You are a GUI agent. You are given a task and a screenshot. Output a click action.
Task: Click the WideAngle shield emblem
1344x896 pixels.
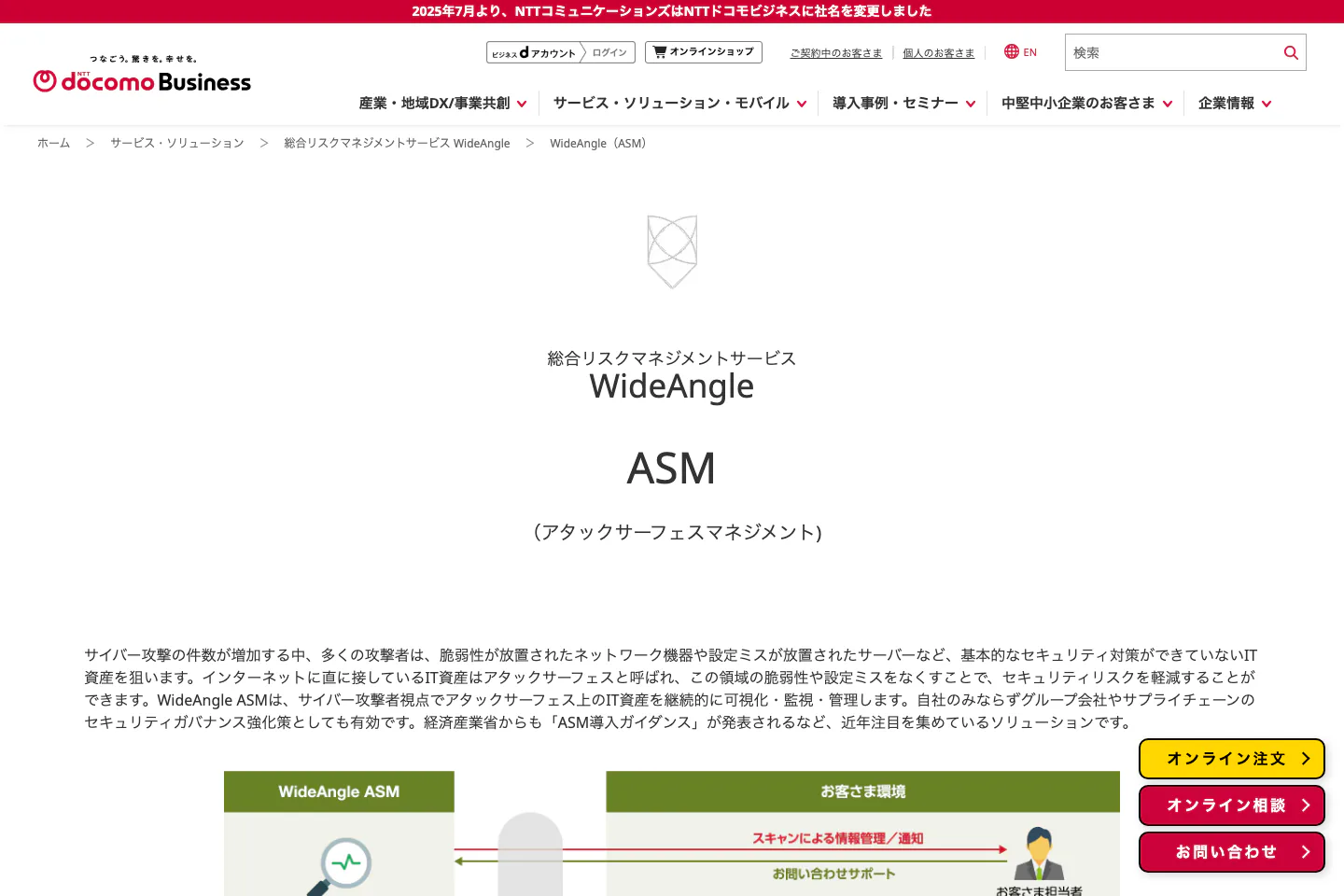tap(672, 251)
